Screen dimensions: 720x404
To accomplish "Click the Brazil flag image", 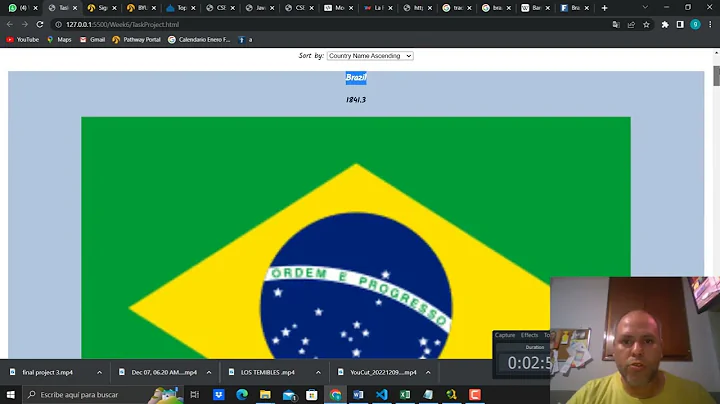I will pos(356,237).
